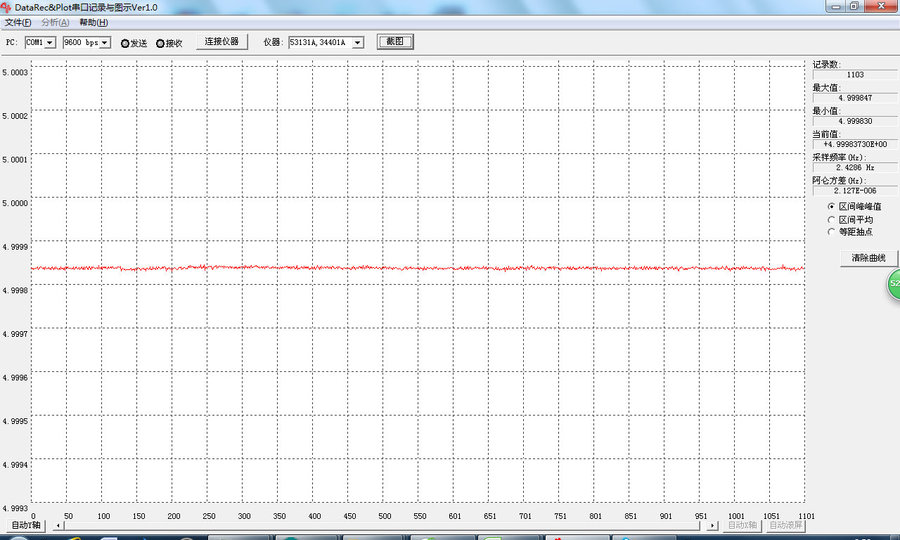Click the 当前值 current value field
Viewport: 900px width, 540px height.
(854, 145)
